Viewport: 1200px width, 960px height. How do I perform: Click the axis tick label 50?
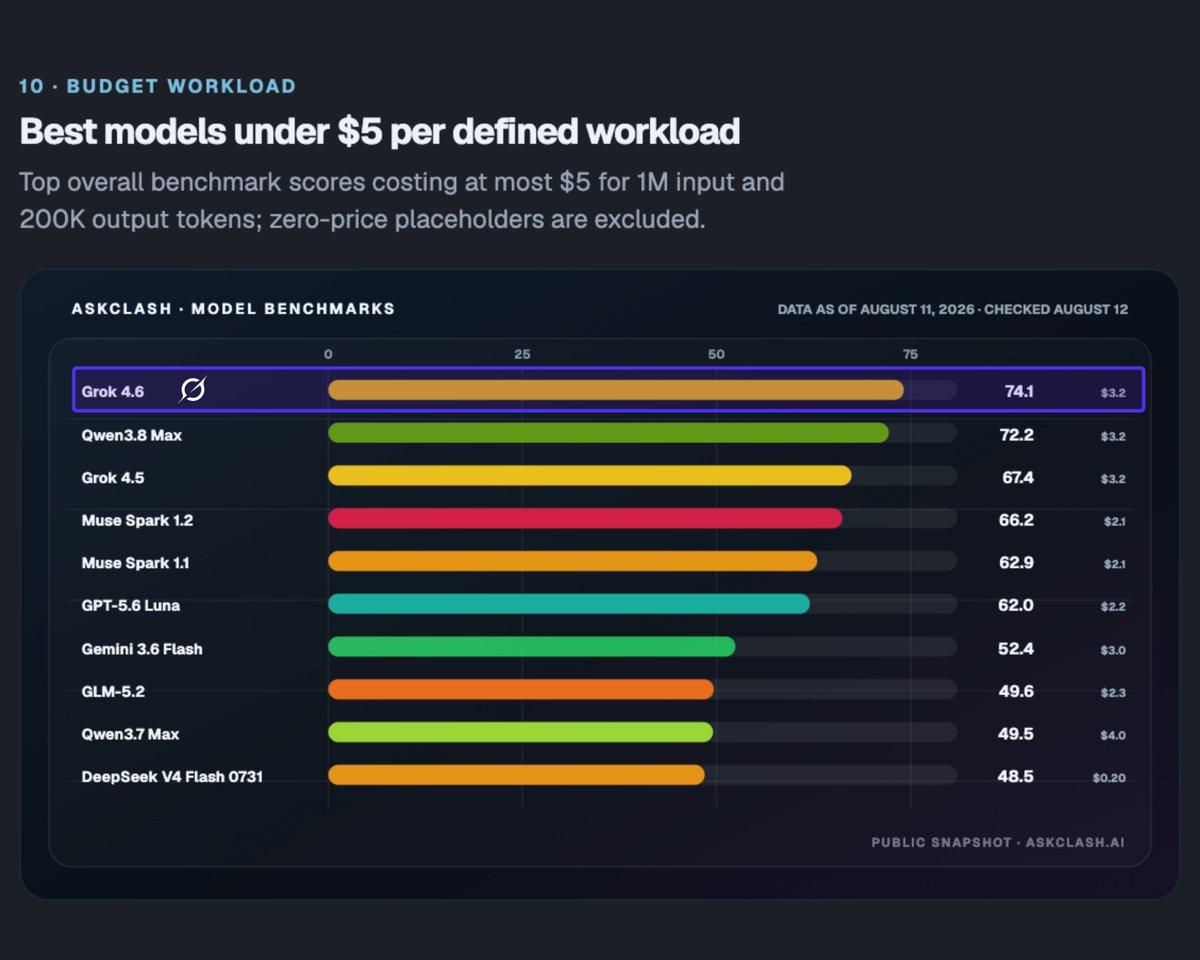pyautogui.click(x=716, y=354)
